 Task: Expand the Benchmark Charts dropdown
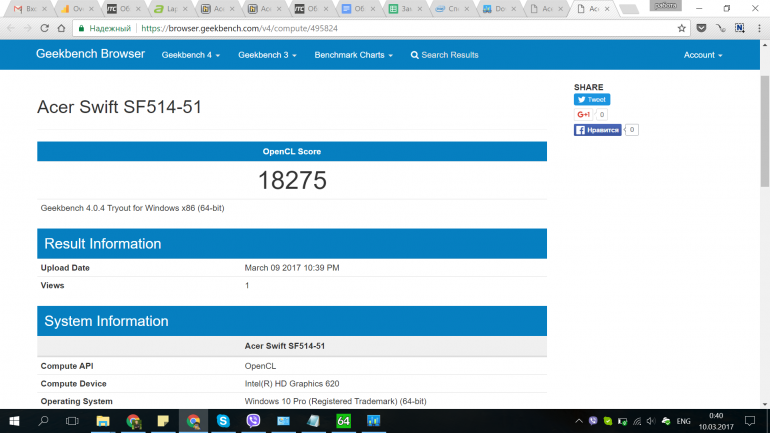(x=354, y=55)
